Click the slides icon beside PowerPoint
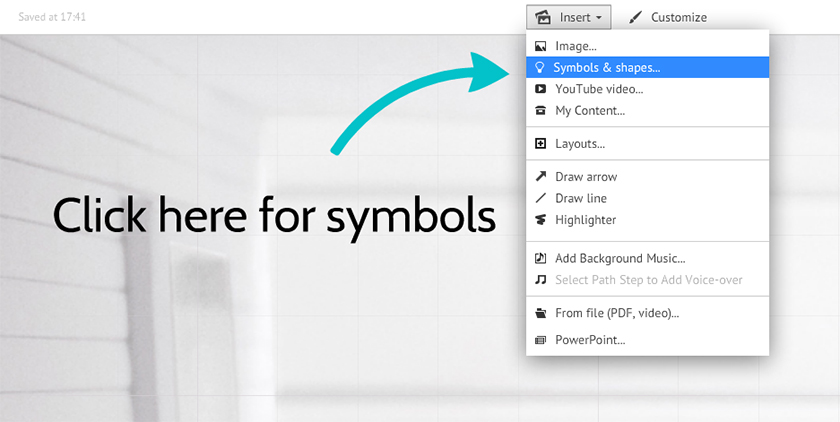The width and height of the screenshot is (840, 422). 541,340
